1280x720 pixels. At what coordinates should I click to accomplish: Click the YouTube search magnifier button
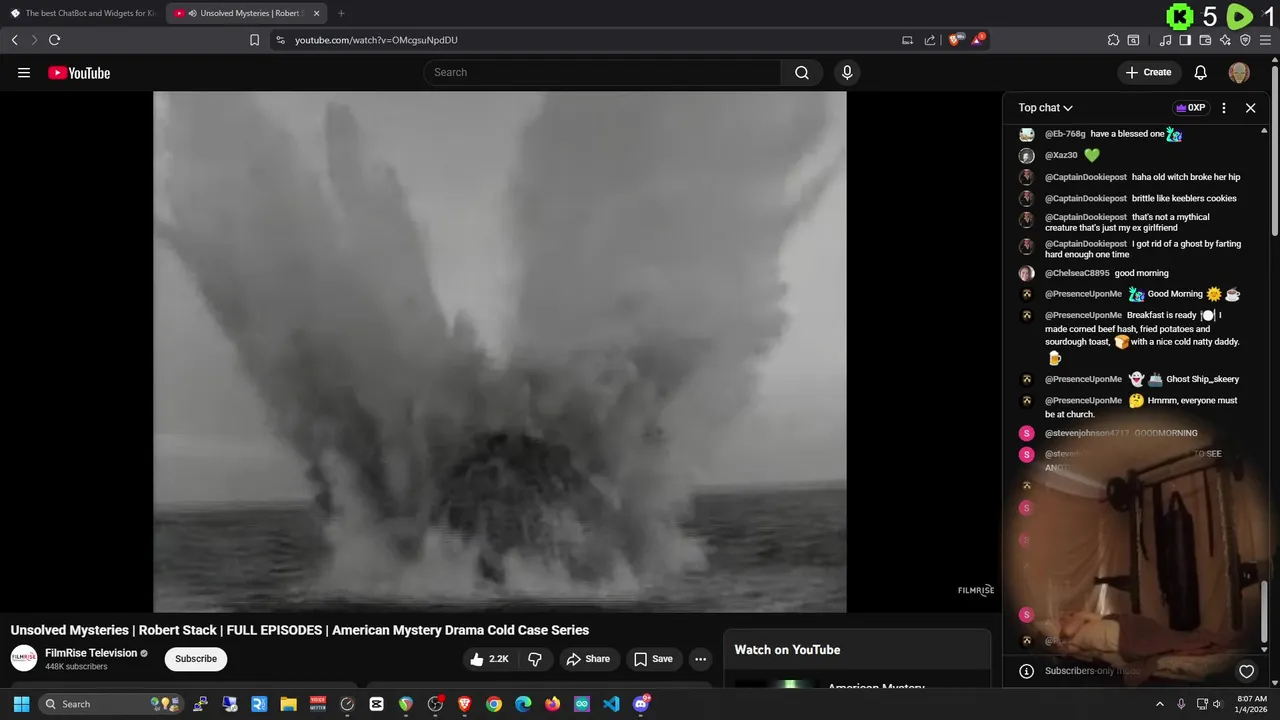802,72
